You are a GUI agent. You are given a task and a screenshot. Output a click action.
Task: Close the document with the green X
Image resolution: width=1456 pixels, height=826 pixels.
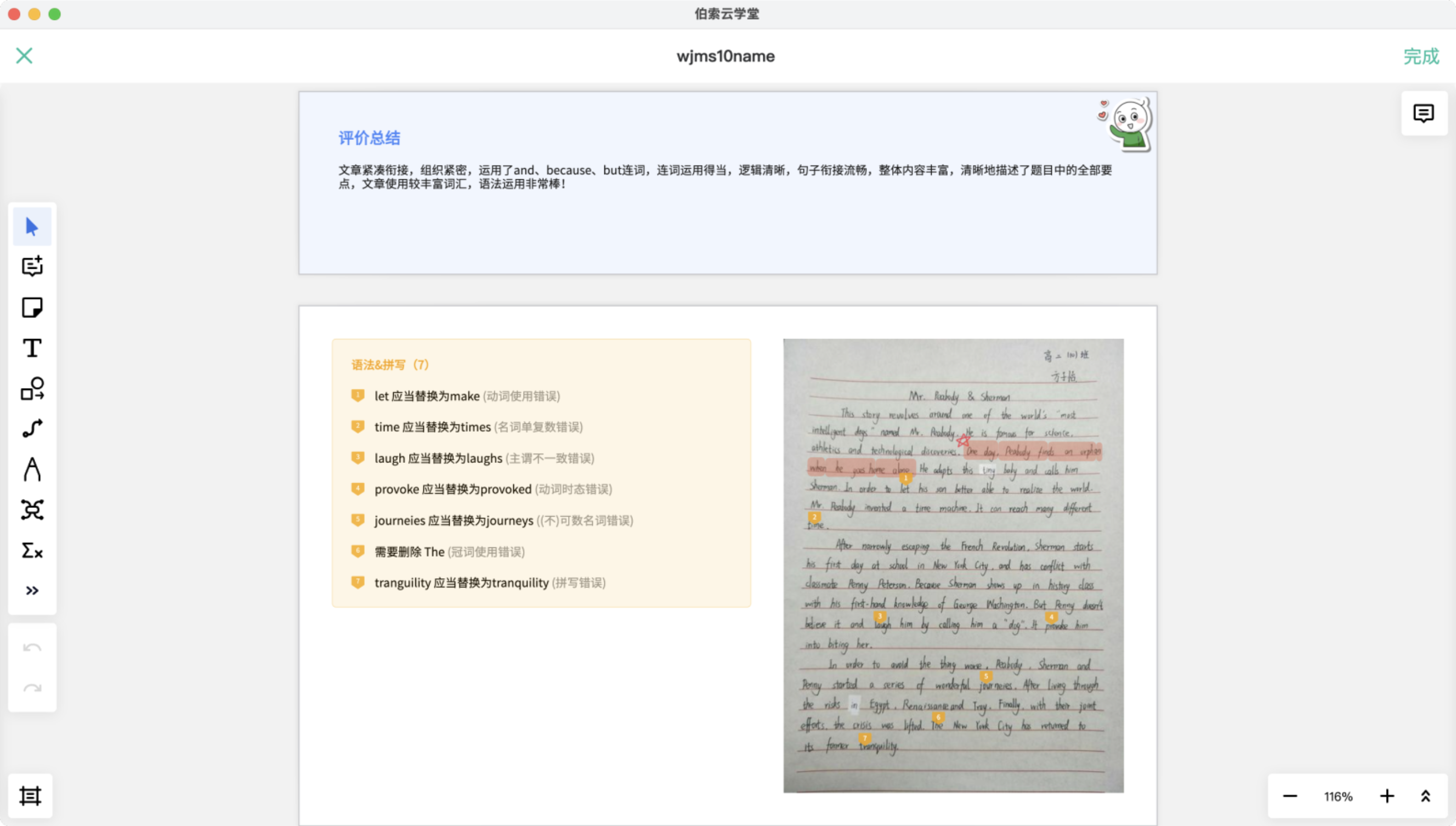click(x=24, y=55)
